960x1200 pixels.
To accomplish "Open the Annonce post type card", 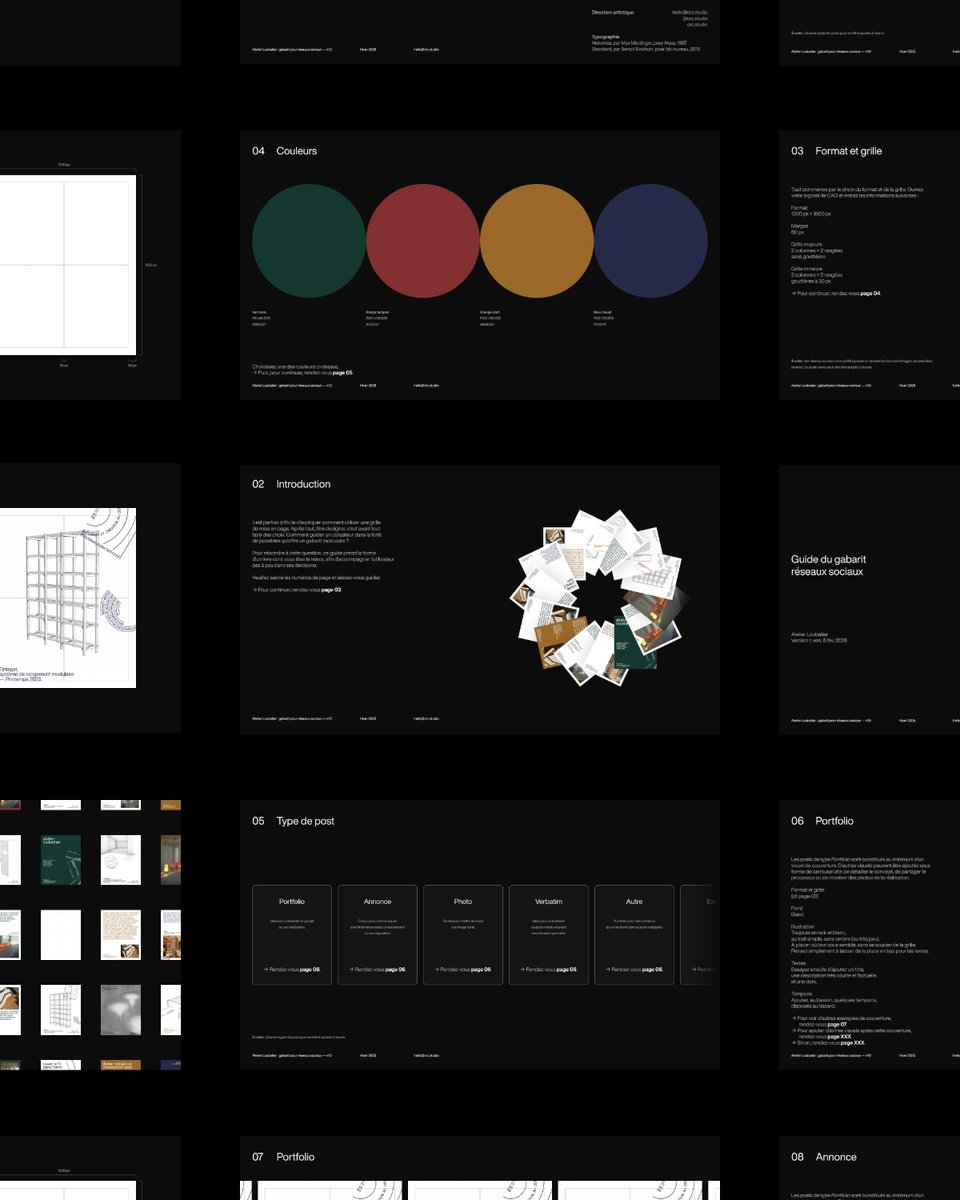I will click(377, 935).
